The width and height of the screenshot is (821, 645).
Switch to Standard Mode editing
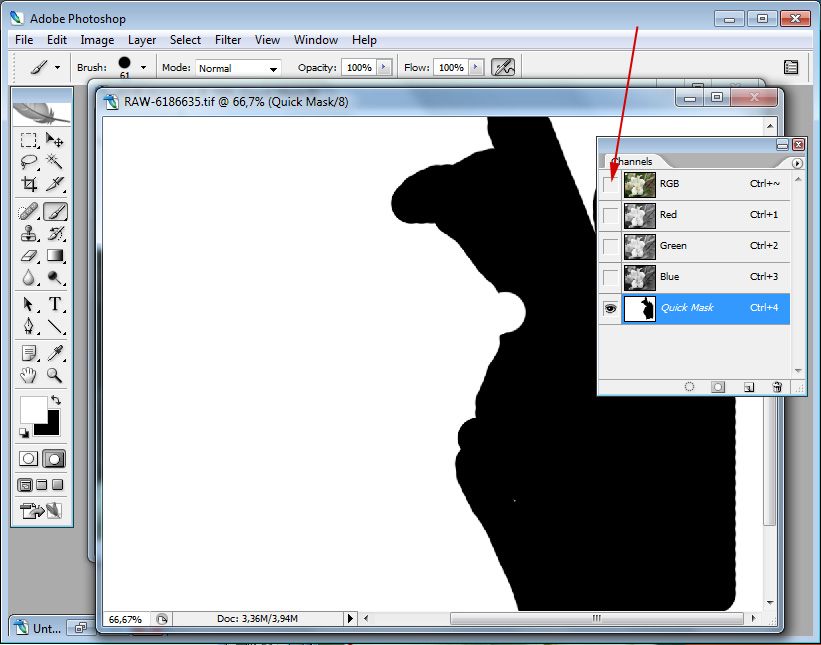[29, 459]
